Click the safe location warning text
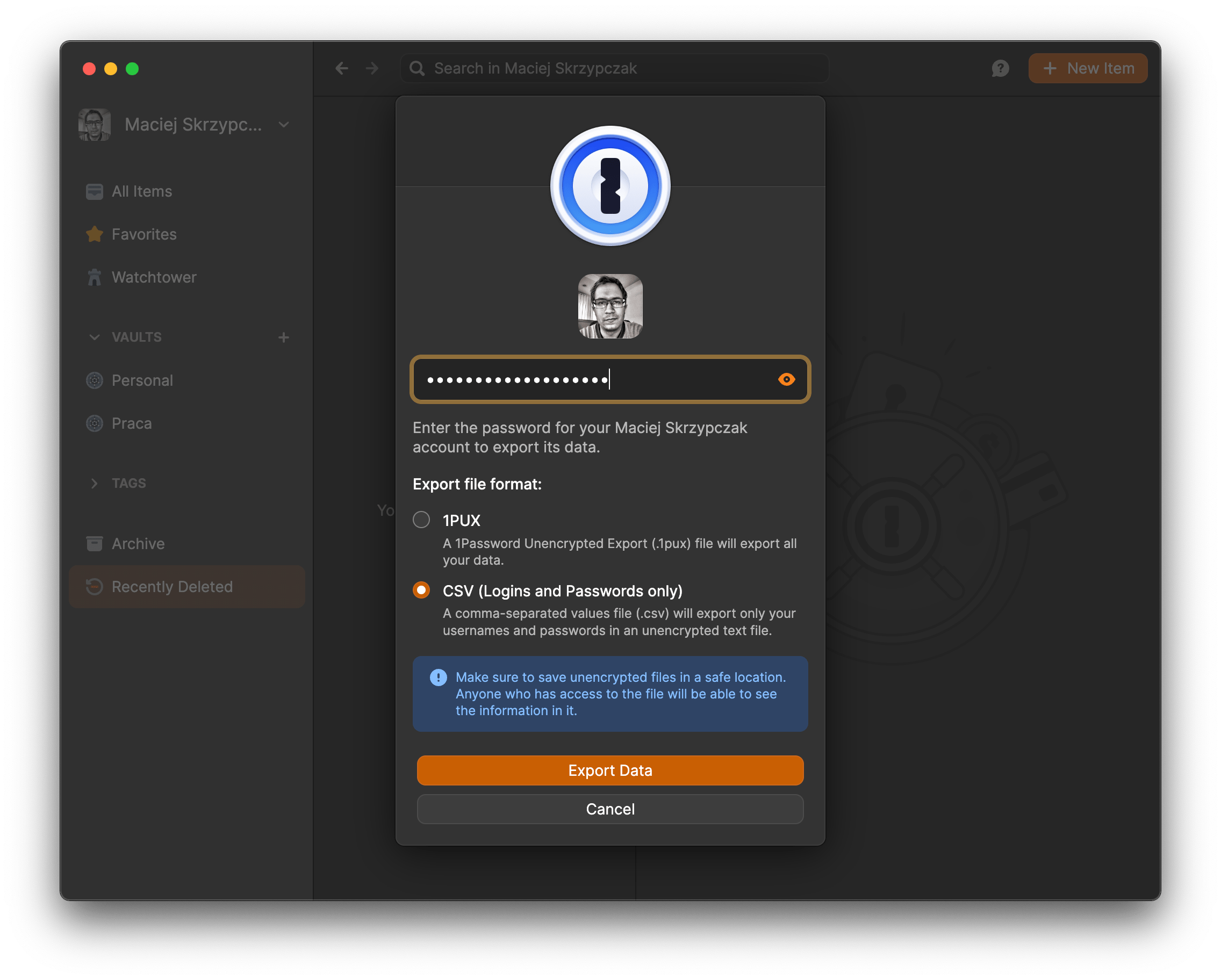This screenshot has width=1221, height=980. (x=621, y=694)
